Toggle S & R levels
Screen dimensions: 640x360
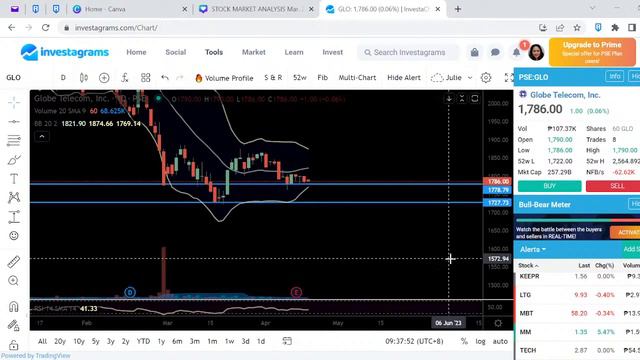click(x=273, y=78)
